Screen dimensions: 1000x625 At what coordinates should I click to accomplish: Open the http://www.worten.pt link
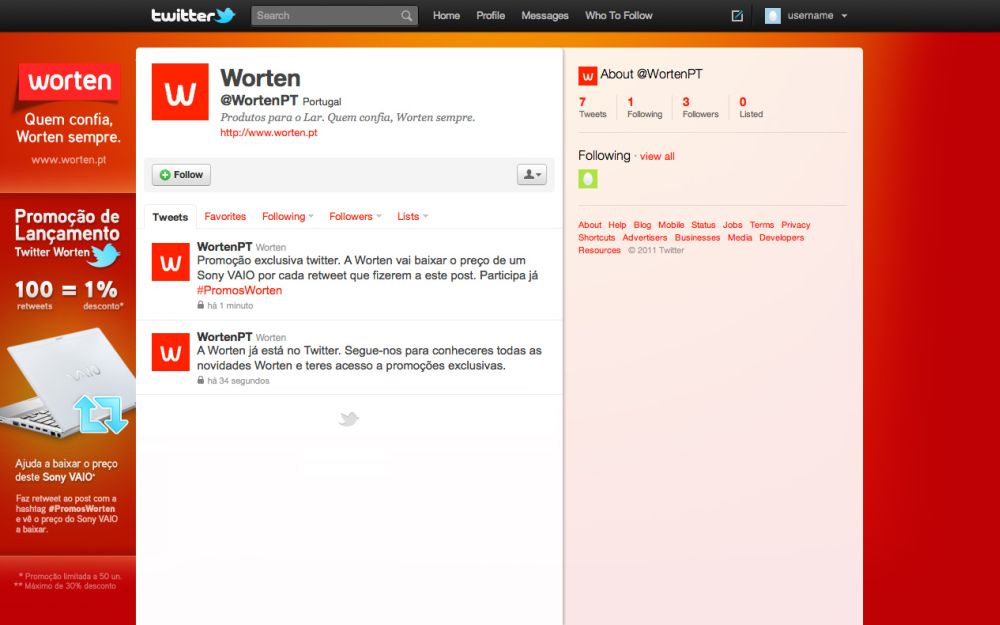(268, 133)
